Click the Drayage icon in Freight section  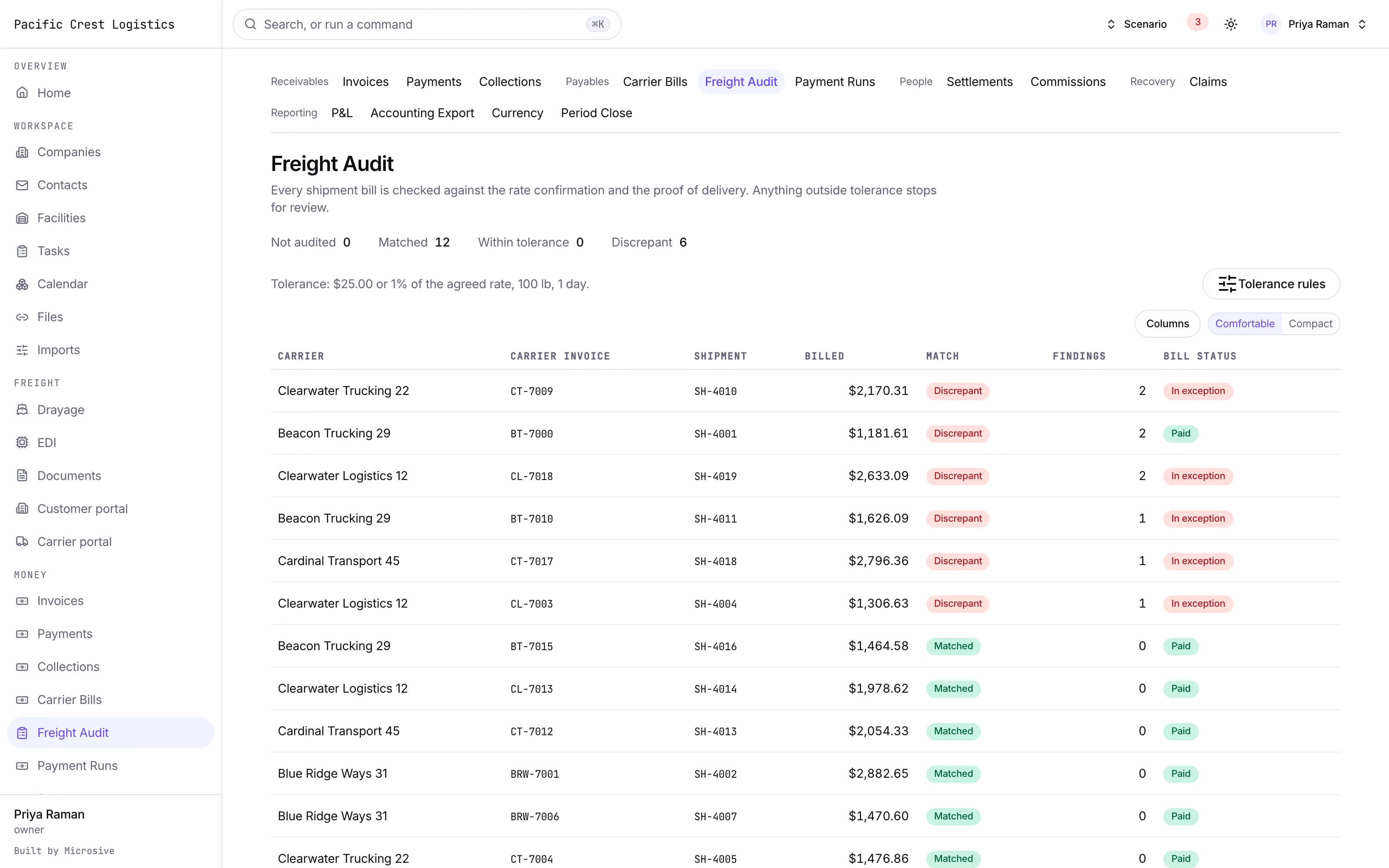pos(22,410)
